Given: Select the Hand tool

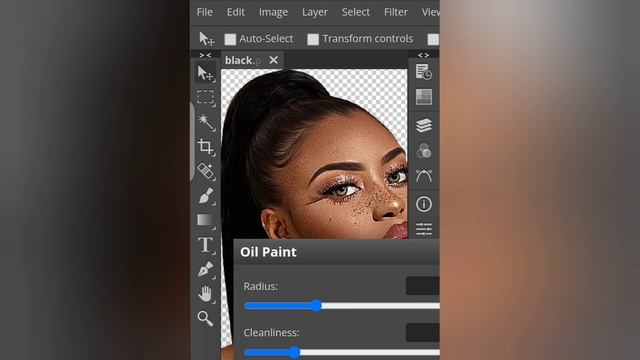Looking at the screenshot, I should (x=205, y=294).
